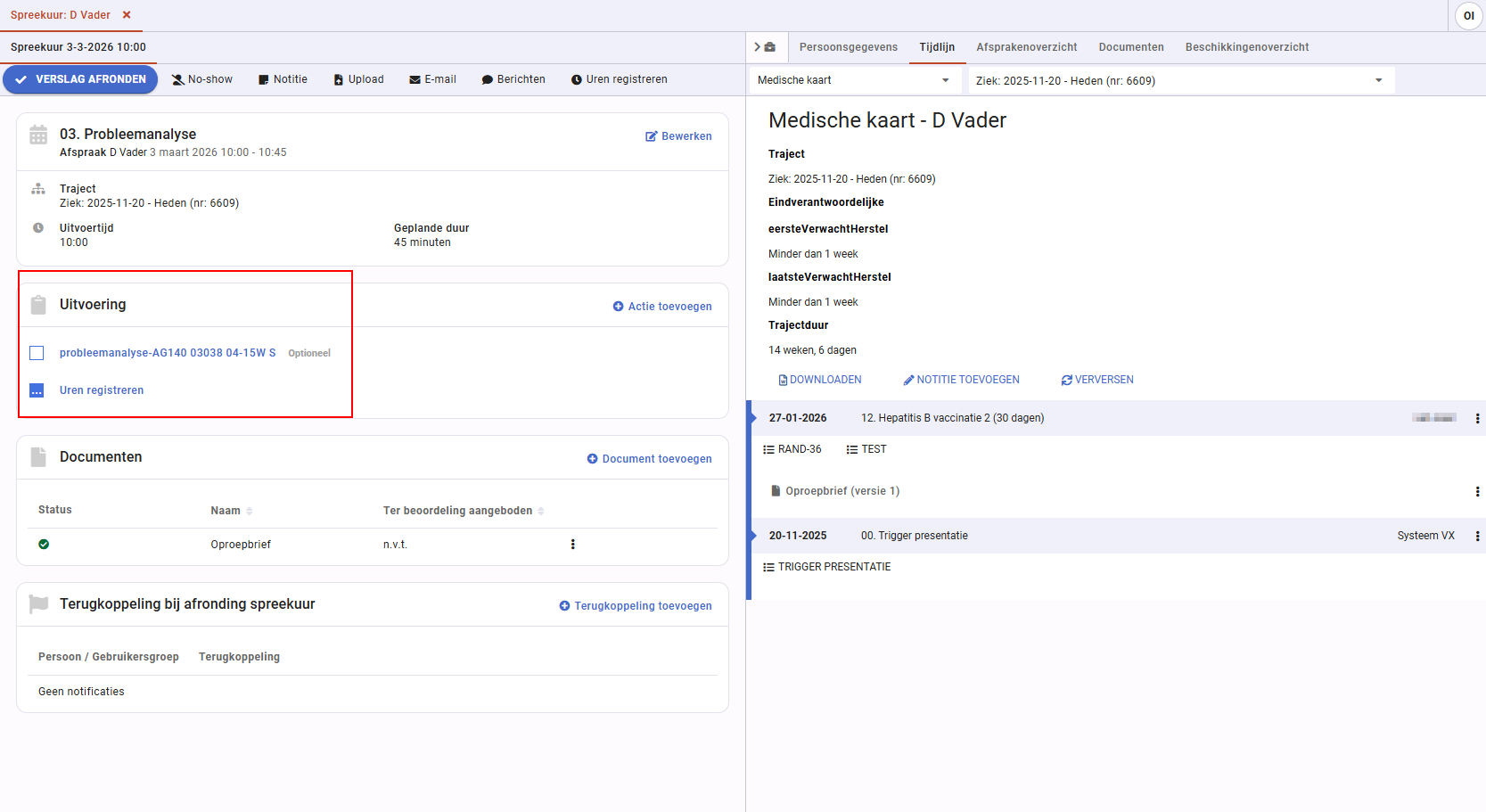
Task: Click 'Systeem VX' author label
Action: click(x=1426, y=536)
